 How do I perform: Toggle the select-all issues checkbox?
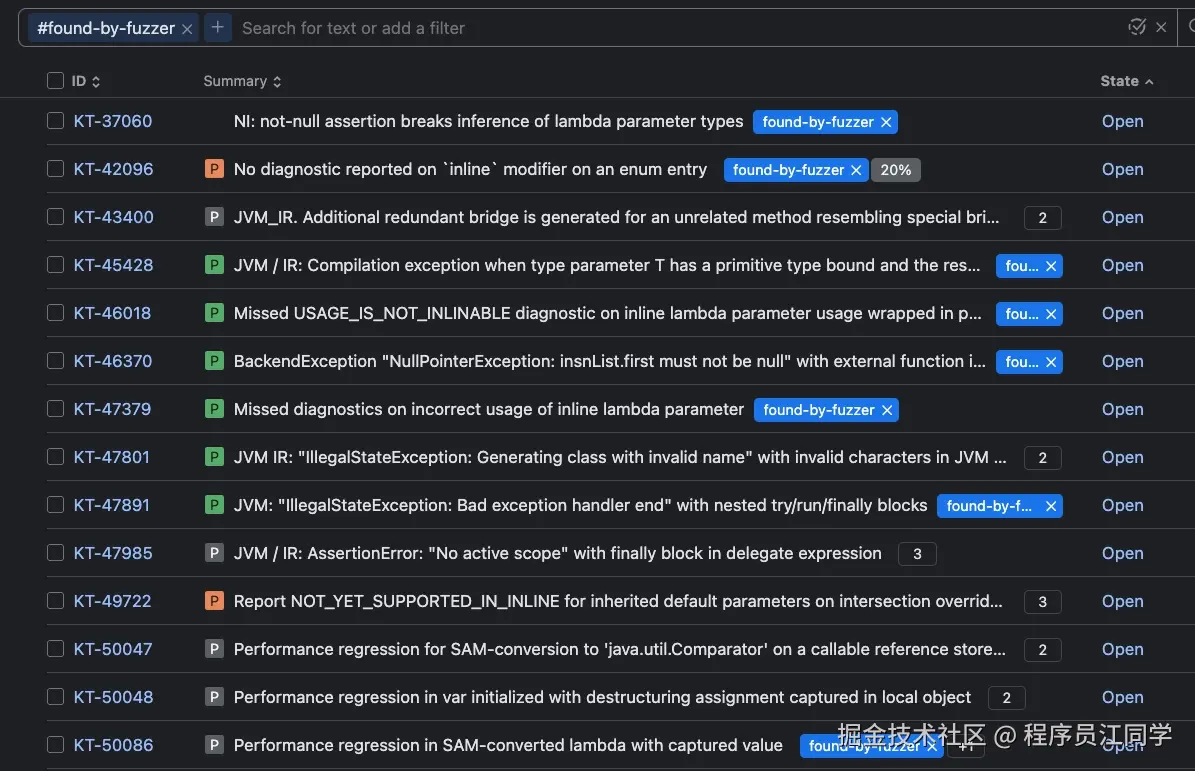tap(56, 81)
